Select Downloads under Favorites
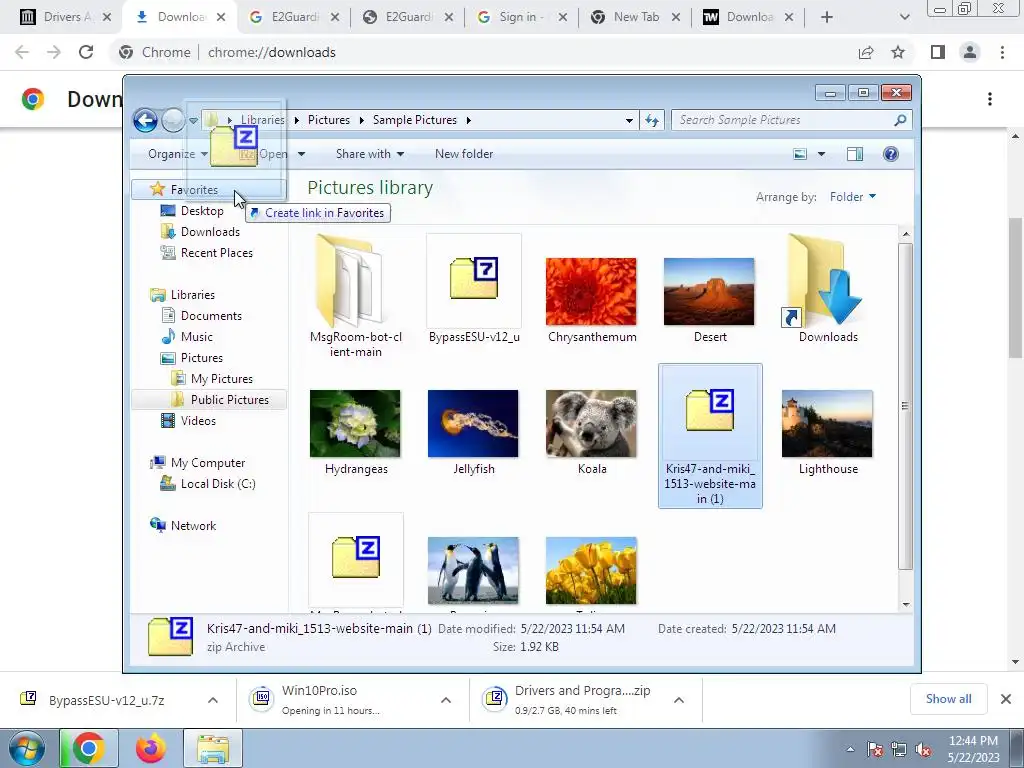1024x768 pixels. pos(210,232)
